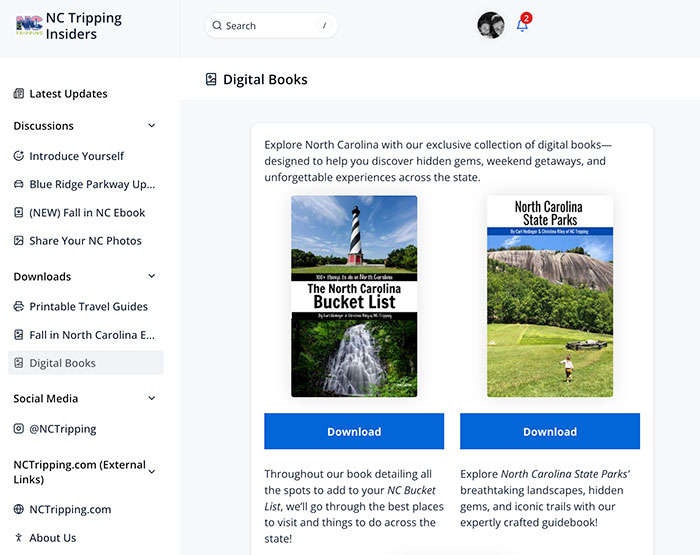Image resolution: width=700 pixels, height=555 pixels.
Task: Click the Share Your NC Photos image icon
Action: [x=19, y=241]
